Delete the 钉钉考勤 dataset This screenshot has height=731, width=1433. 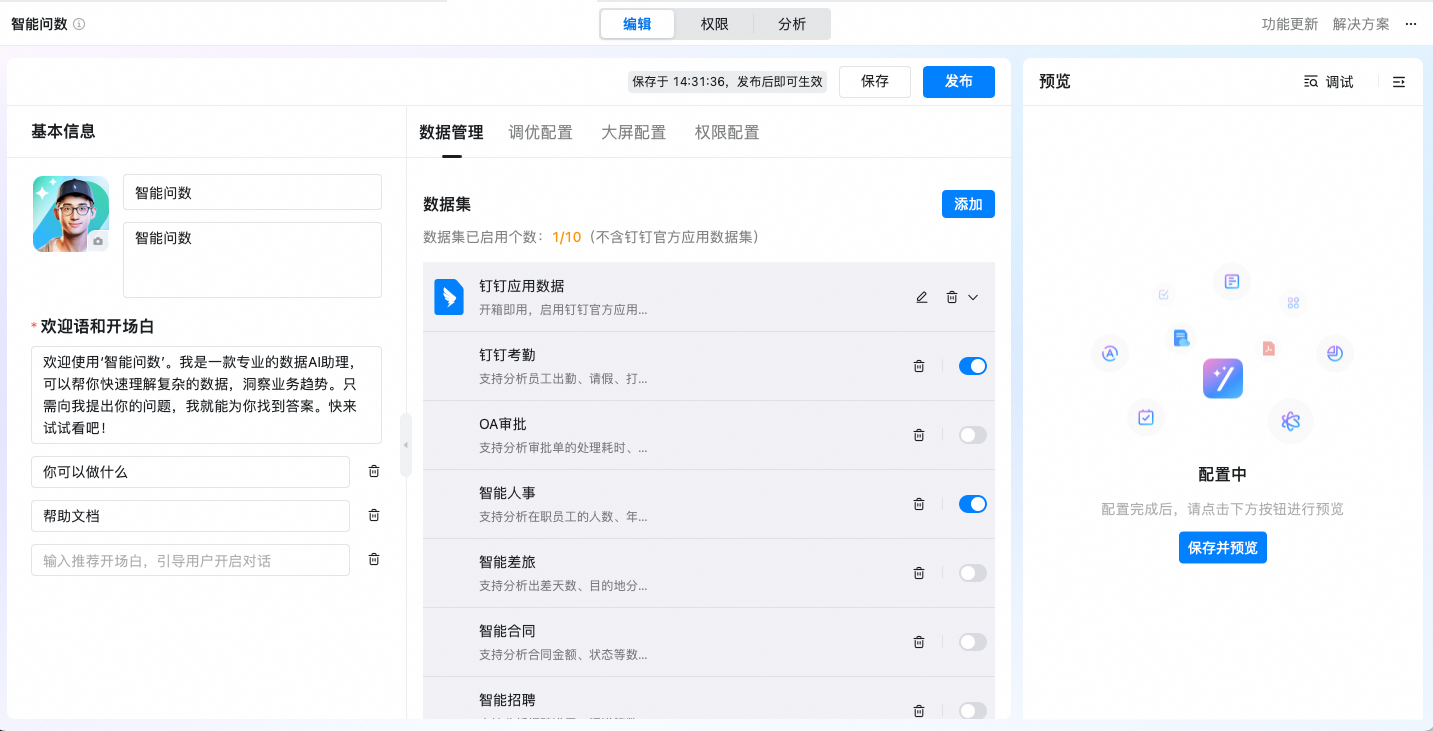click(x=919, y=366)
